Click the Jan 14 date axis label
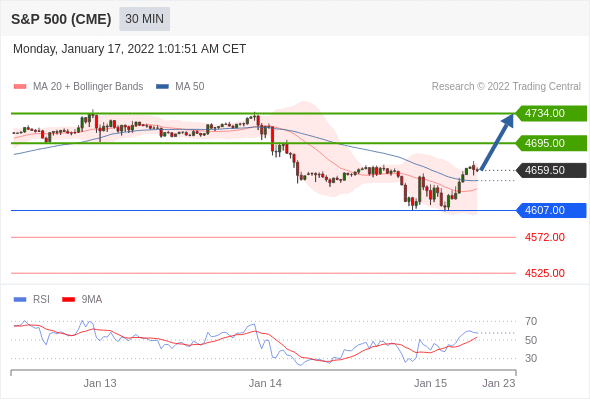Screen dimensions: 590x400 [265, 383]
